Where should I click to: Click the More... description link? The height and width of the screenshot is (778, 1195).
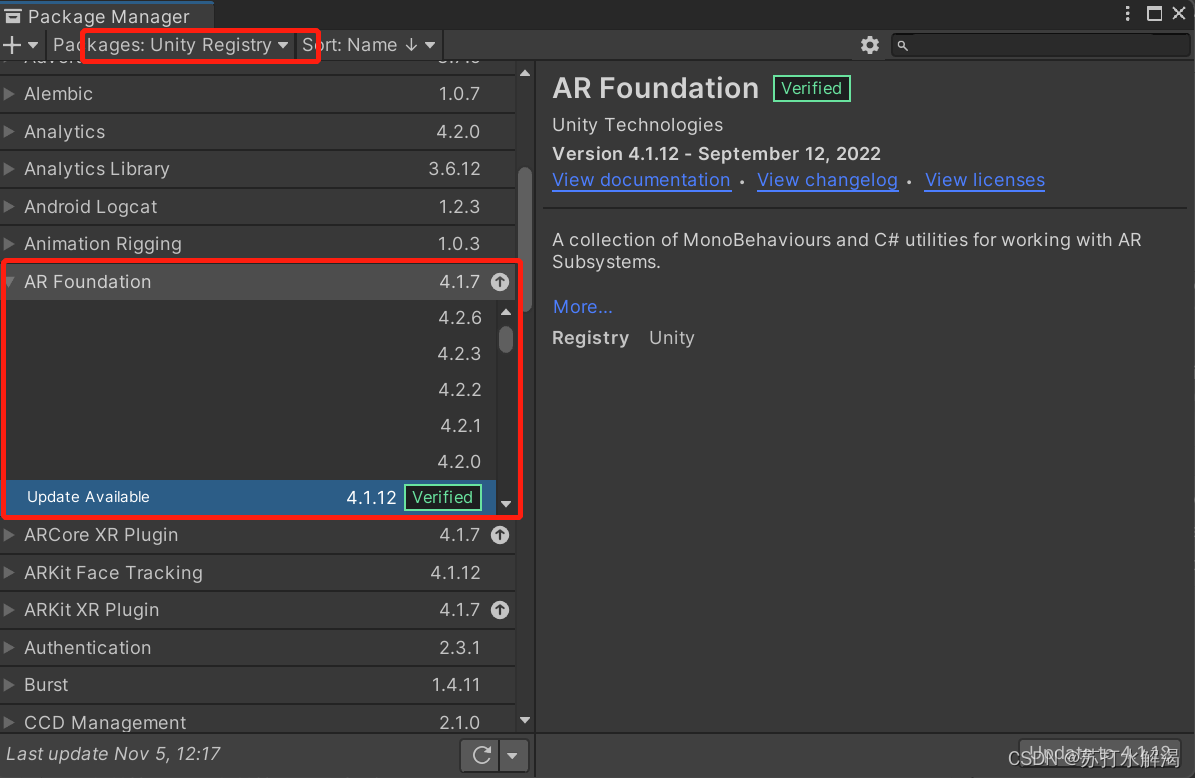(582, 307)
